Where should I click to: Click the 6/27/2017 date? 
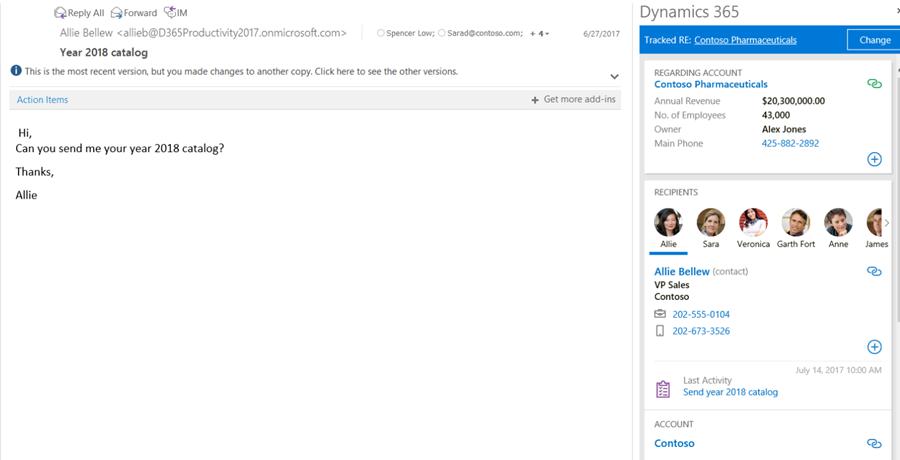point(602,34)
